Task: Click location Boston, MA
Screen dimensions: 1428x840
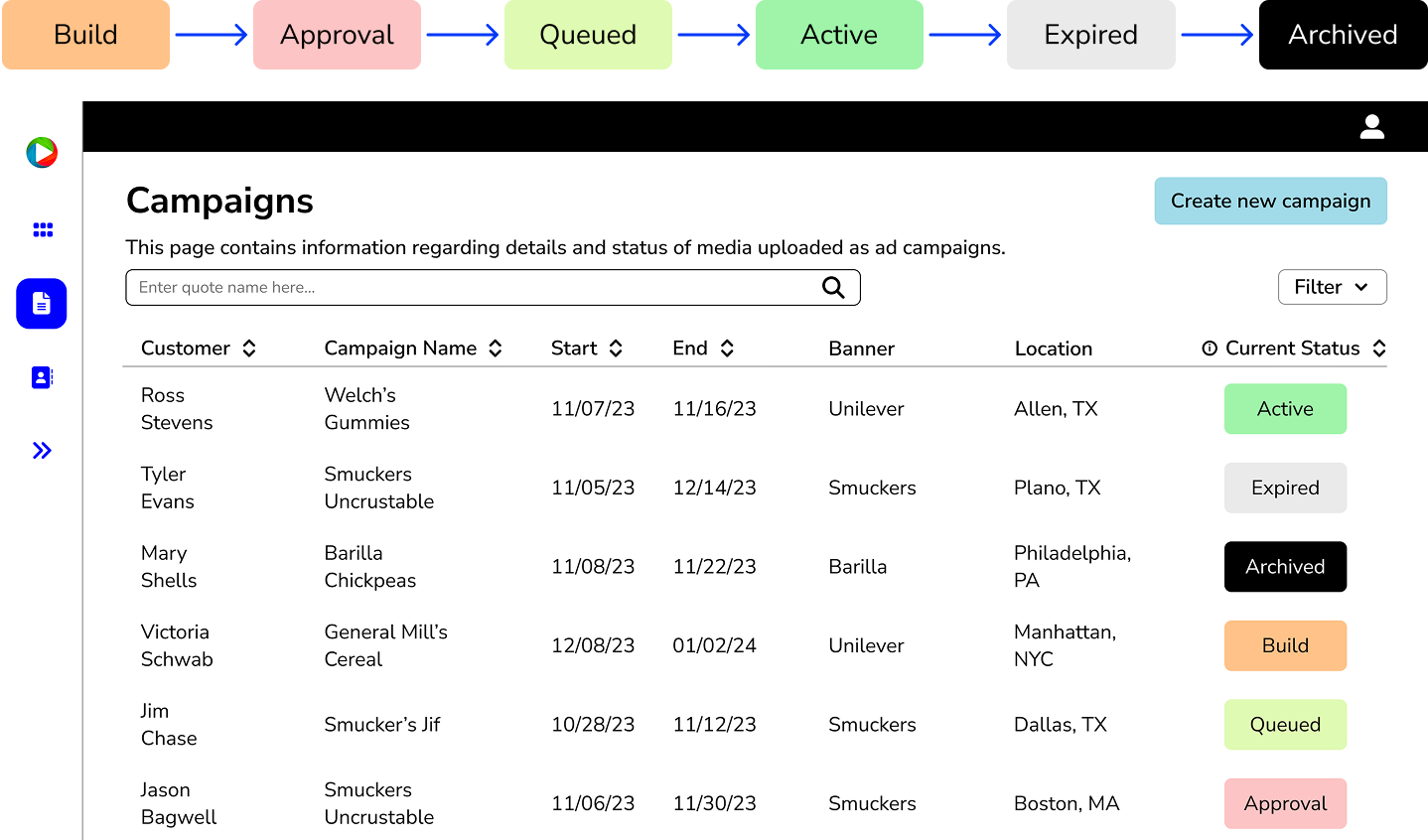Action: click(x=1067, y=803)
